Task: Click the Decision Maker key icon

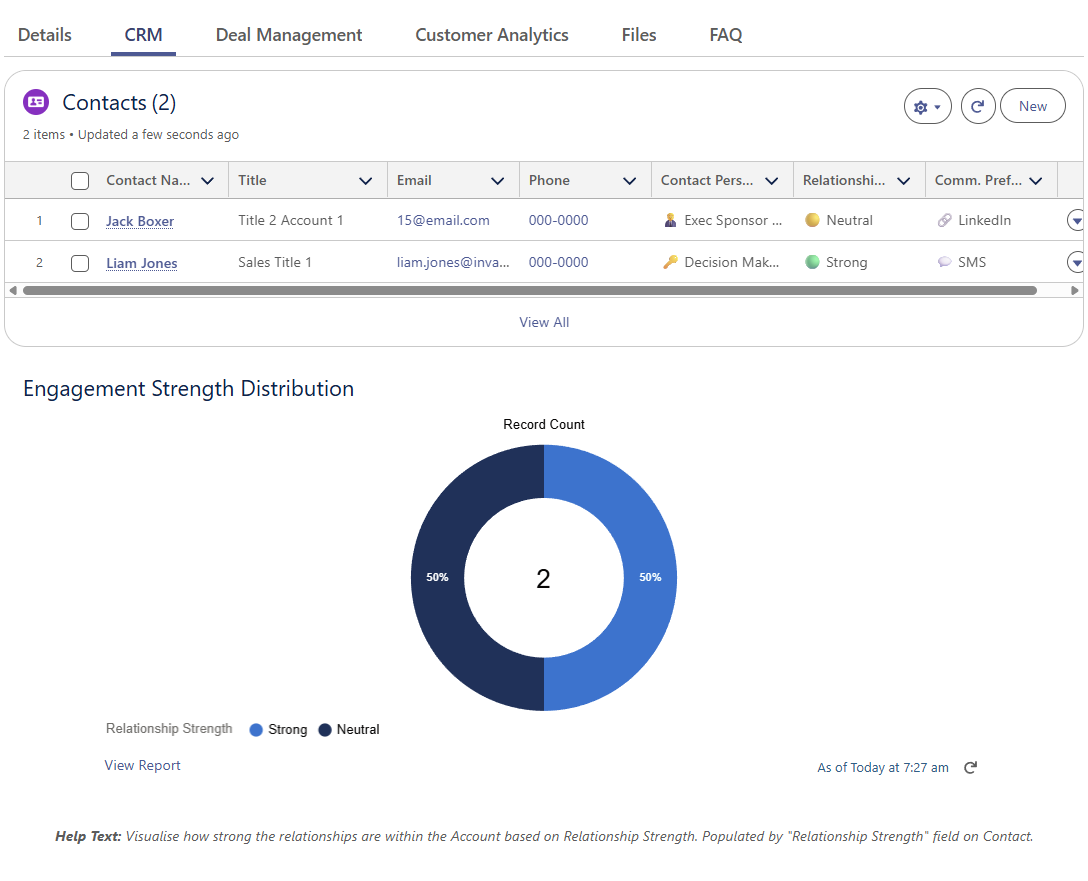Action: [x=671, y=263]
